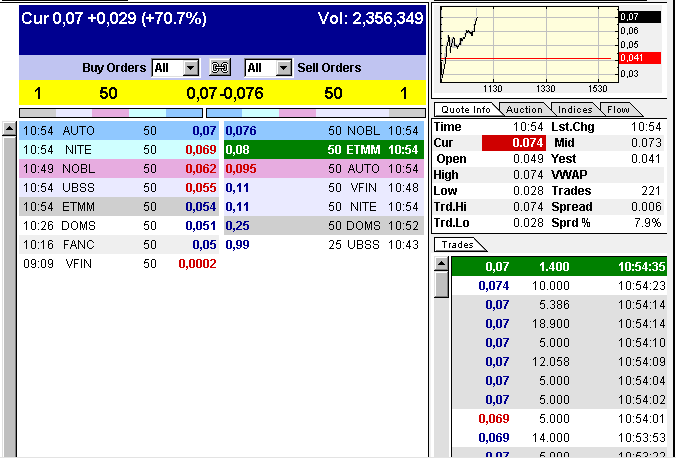Switch to the Indices tab
The width and height of the screenshot is (676, 458).
[574, 109]
